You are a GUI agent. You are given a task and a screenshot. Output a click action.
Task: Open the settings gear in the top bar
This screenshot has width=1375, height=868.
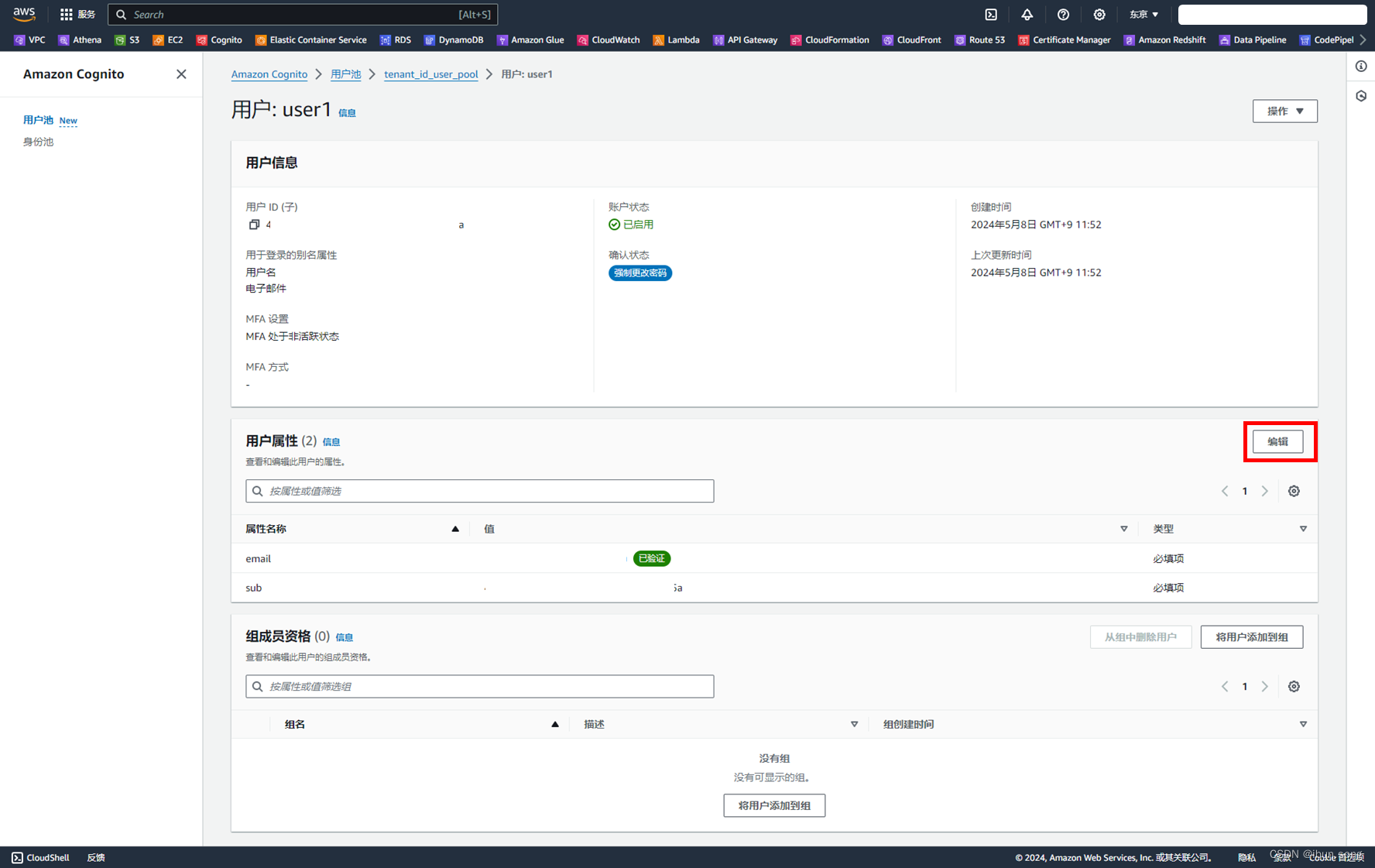click(x=1099, y=14)
